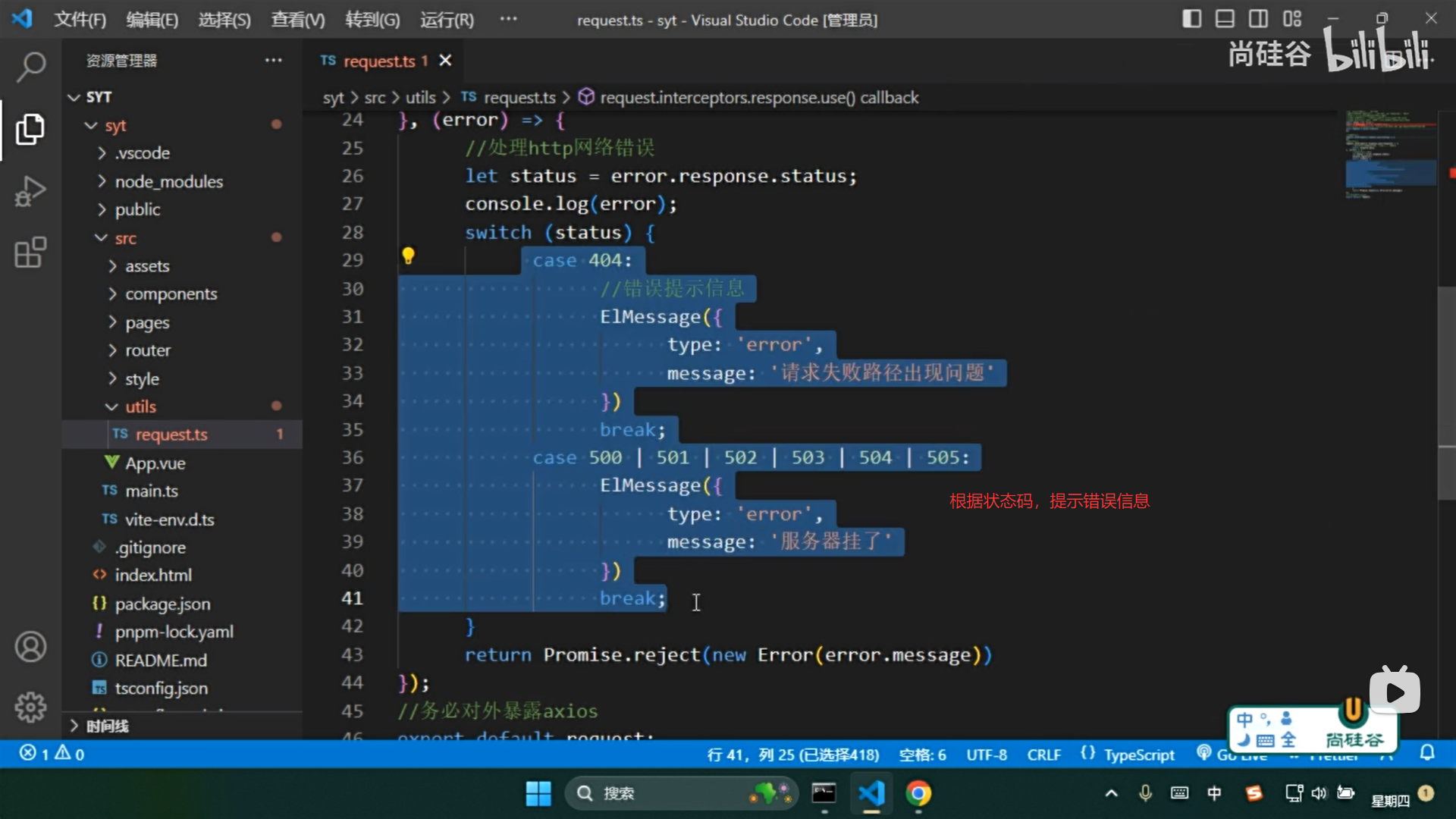
Task: Open notifications bell in status bar
Action: (x=1427, y=753)
